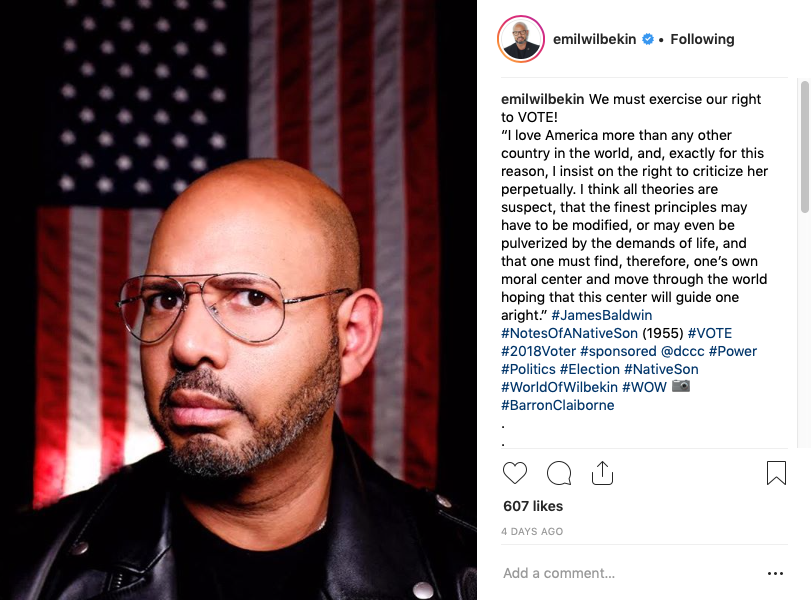Screen dimensions: 811x600
Task: Open the comment bubble icon
Action: (x=559, y=473)
